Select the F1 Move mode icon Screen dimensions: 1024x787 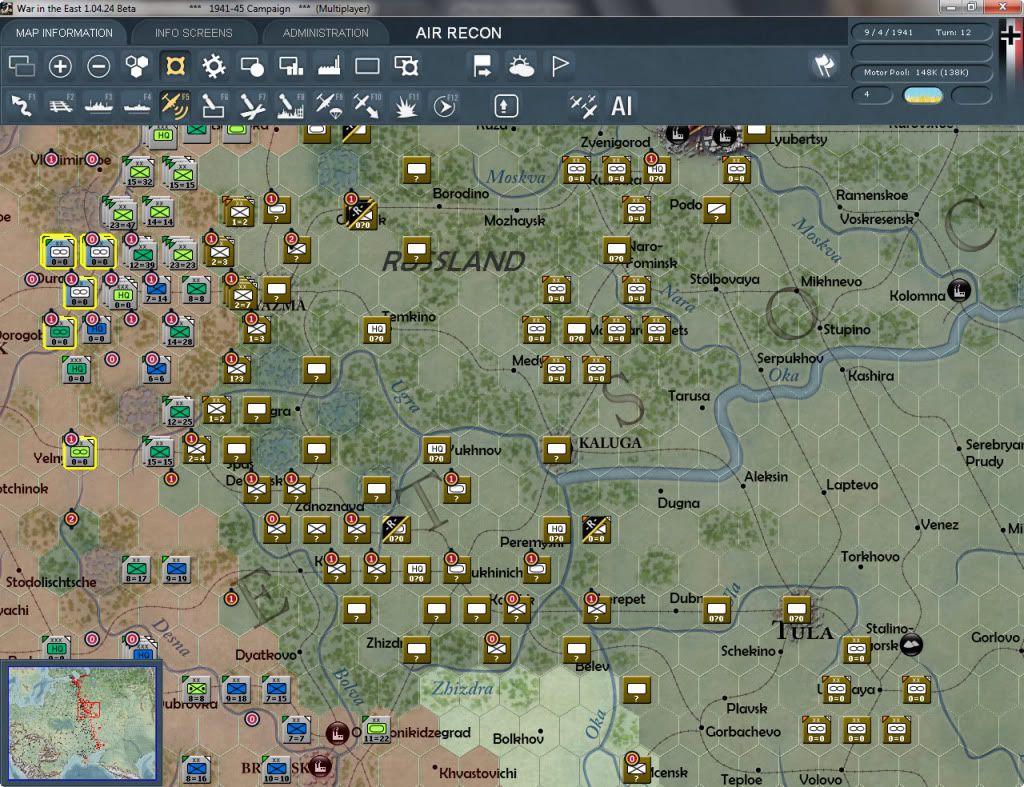click(x=22, y=106)
